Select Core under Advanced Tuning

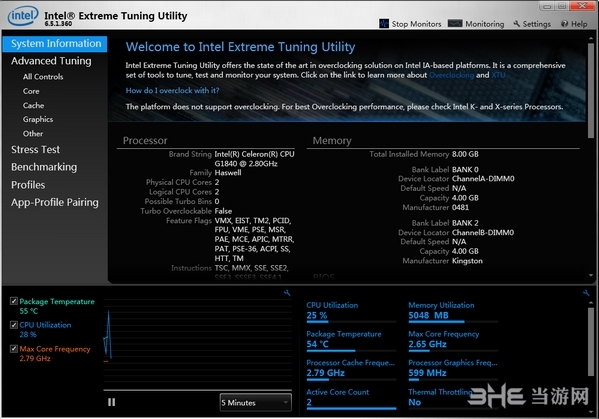click(31, 91)
